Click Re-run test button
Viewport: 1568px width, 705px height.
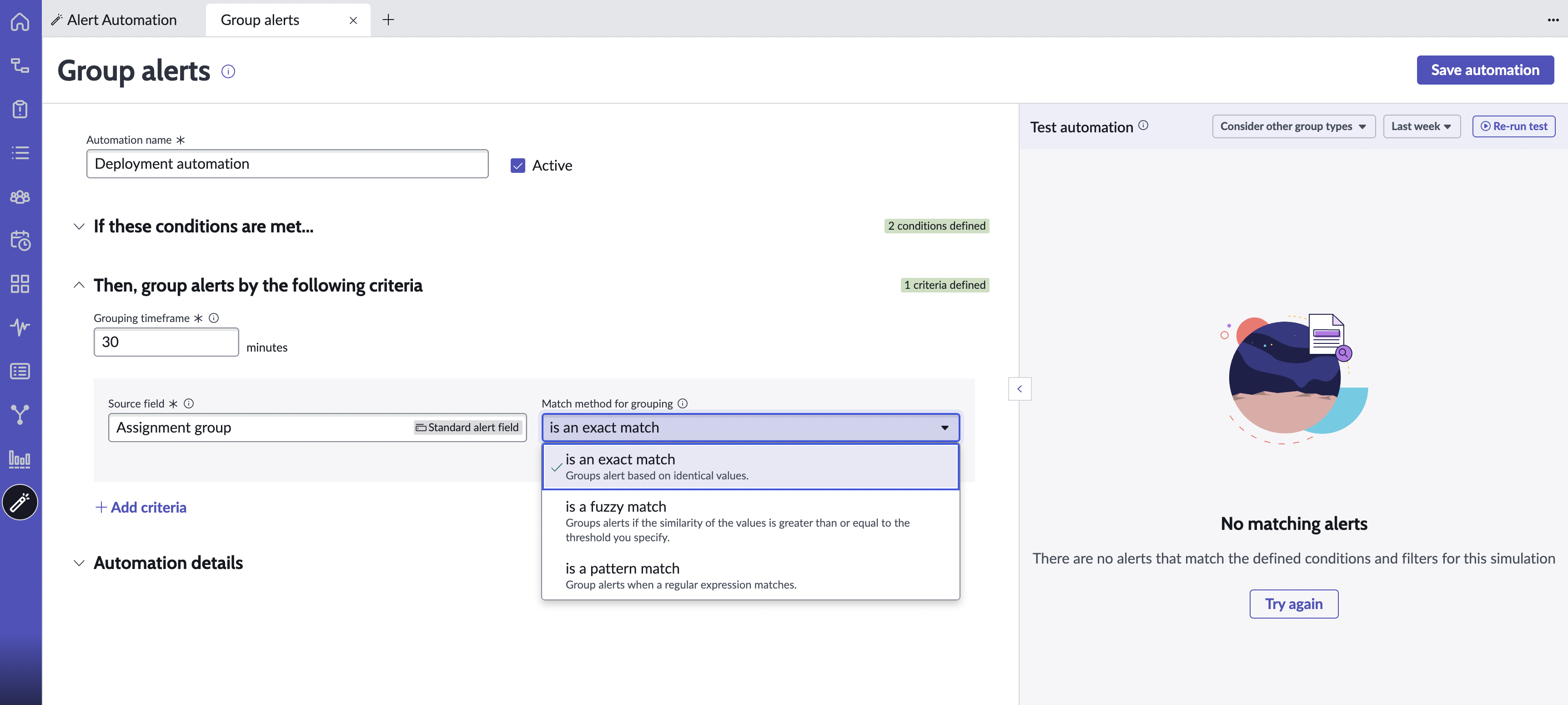click(x=1513, y=126)
